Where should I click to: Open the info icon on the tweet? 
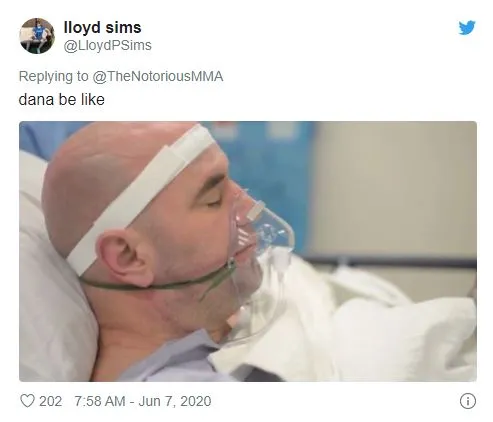pos(467,401)
